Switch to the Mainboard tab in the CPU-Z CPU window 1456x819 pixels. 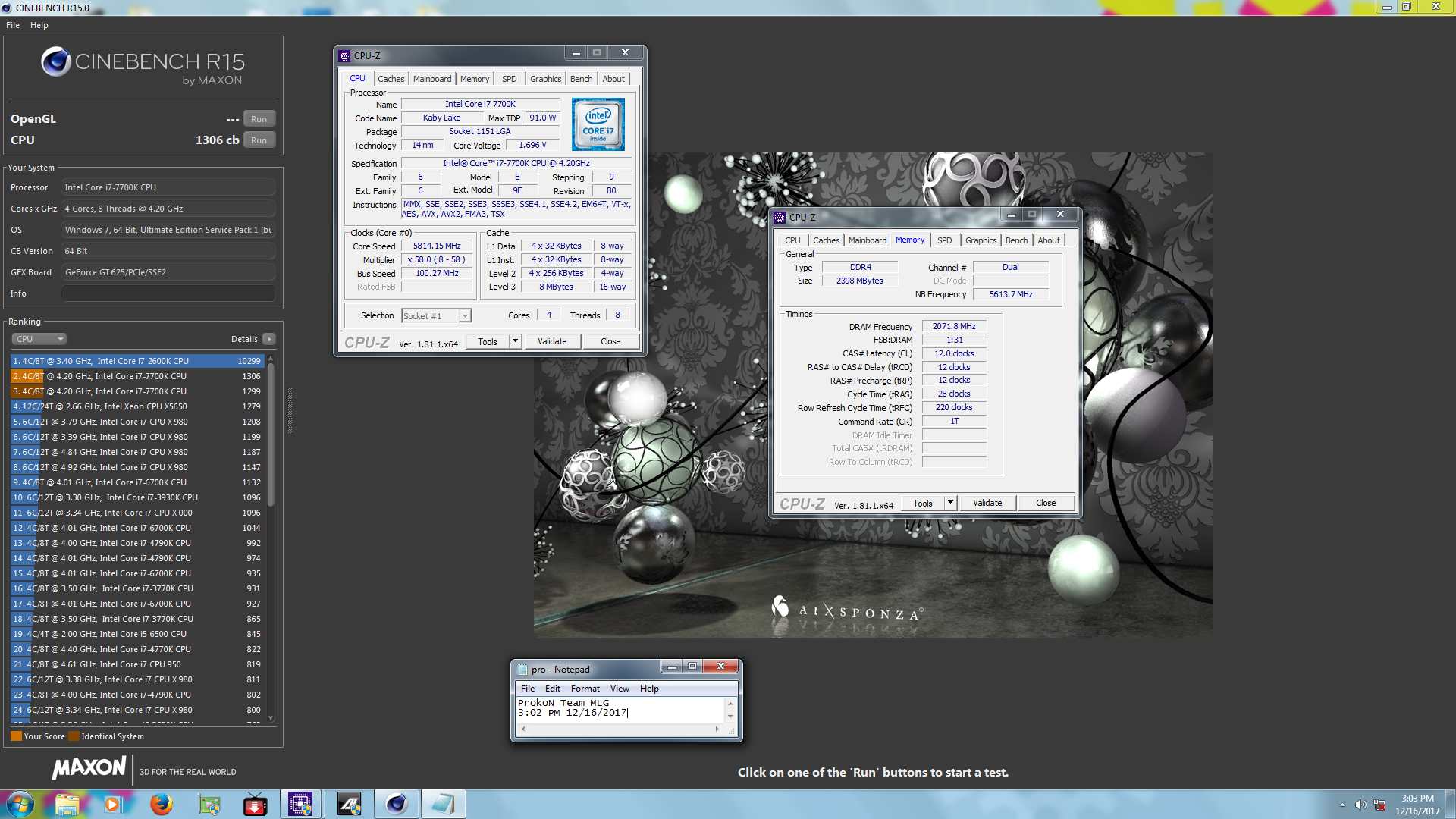[432, 79]
